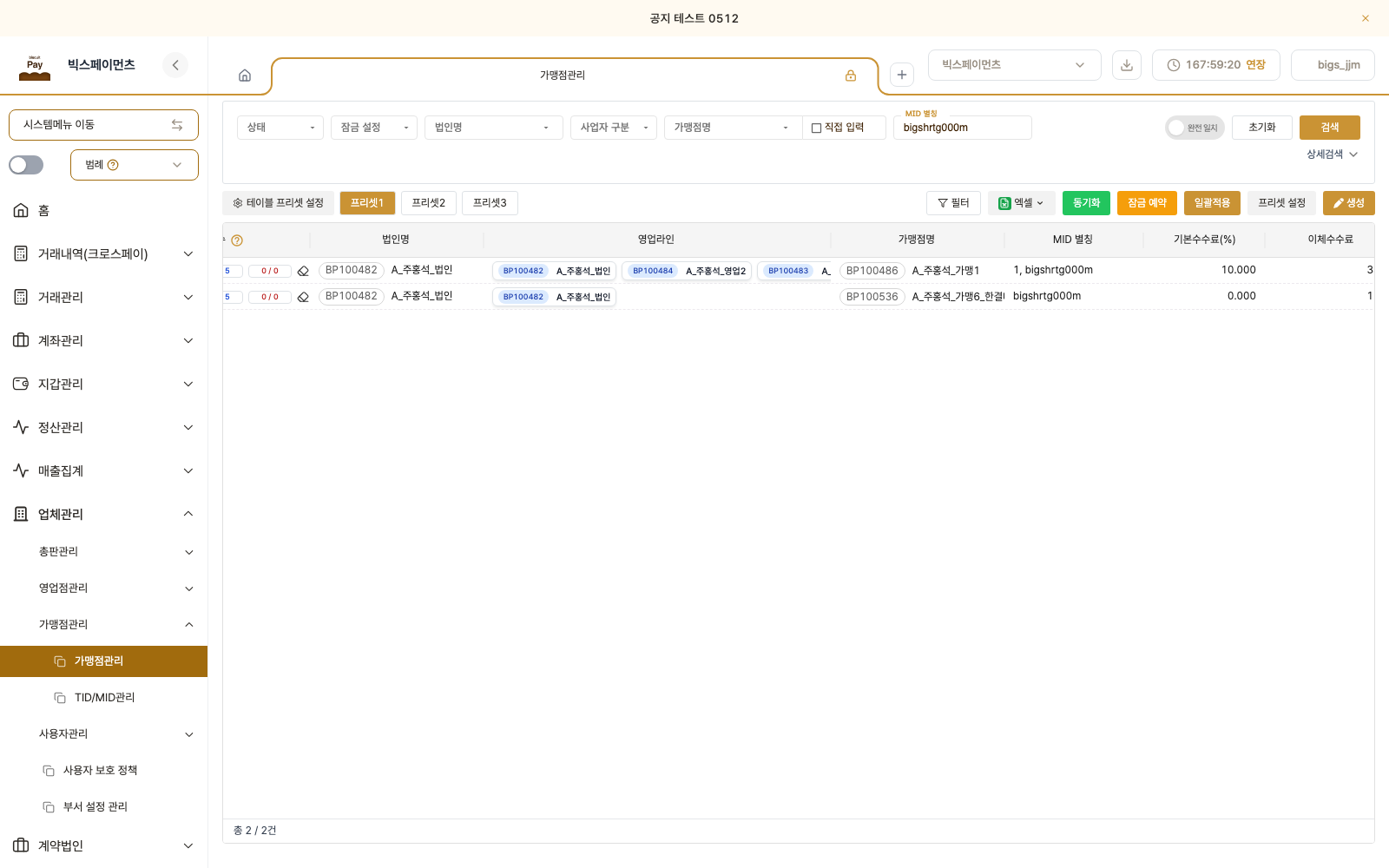Toggle the 완전 일치 switch
Image resolution: width=1389 pixels, height=868 pixels.
click(x=1195, y=128)
